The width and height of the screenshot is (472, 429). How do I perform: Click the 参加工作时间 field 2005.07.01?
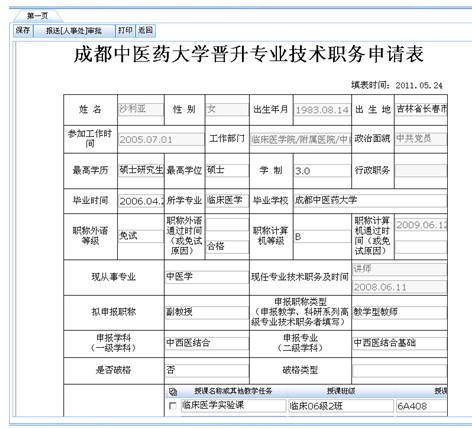pos(161,139)
